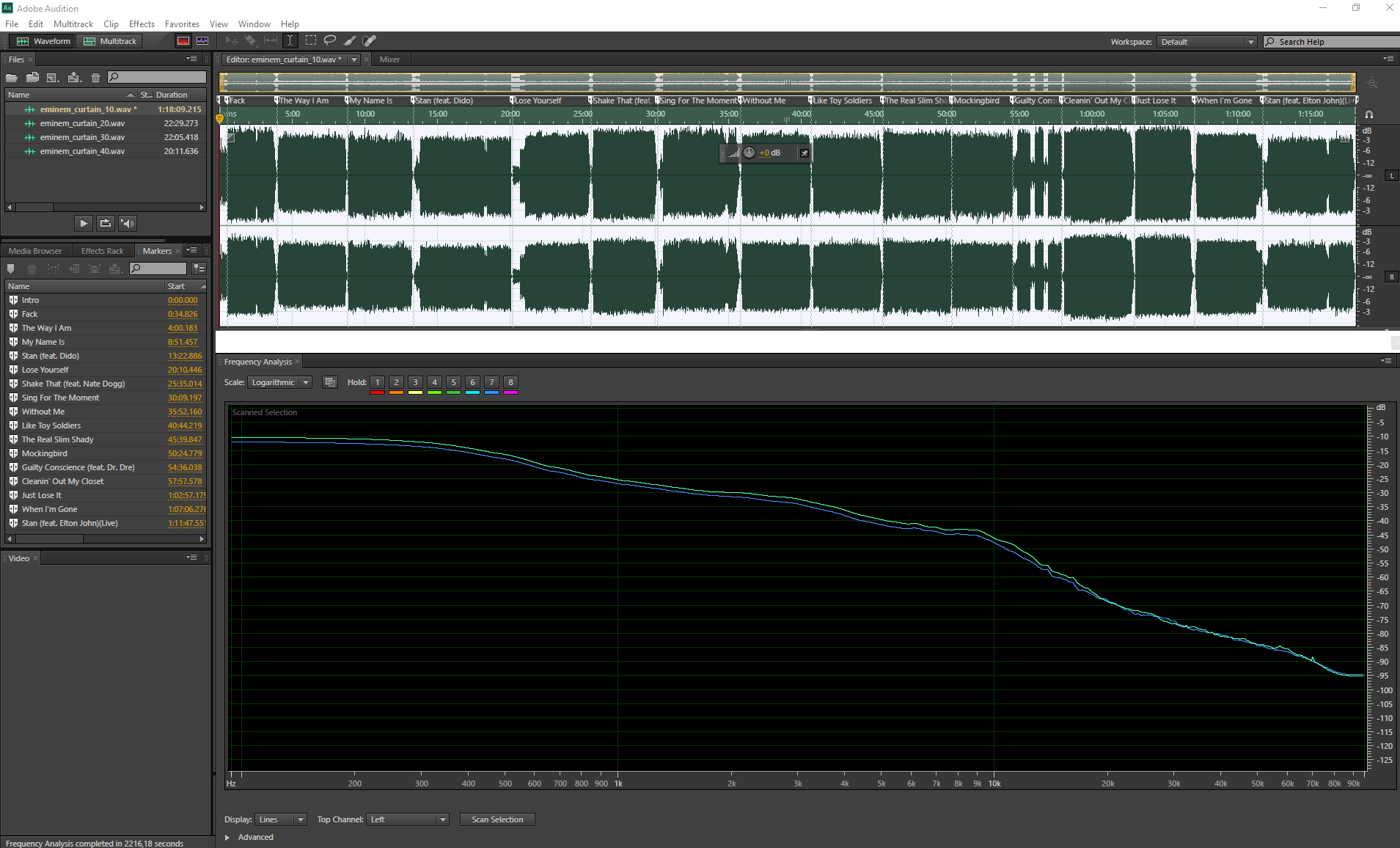Open the Markers panel menu
1400x848 pixels.
click(191, 250)
